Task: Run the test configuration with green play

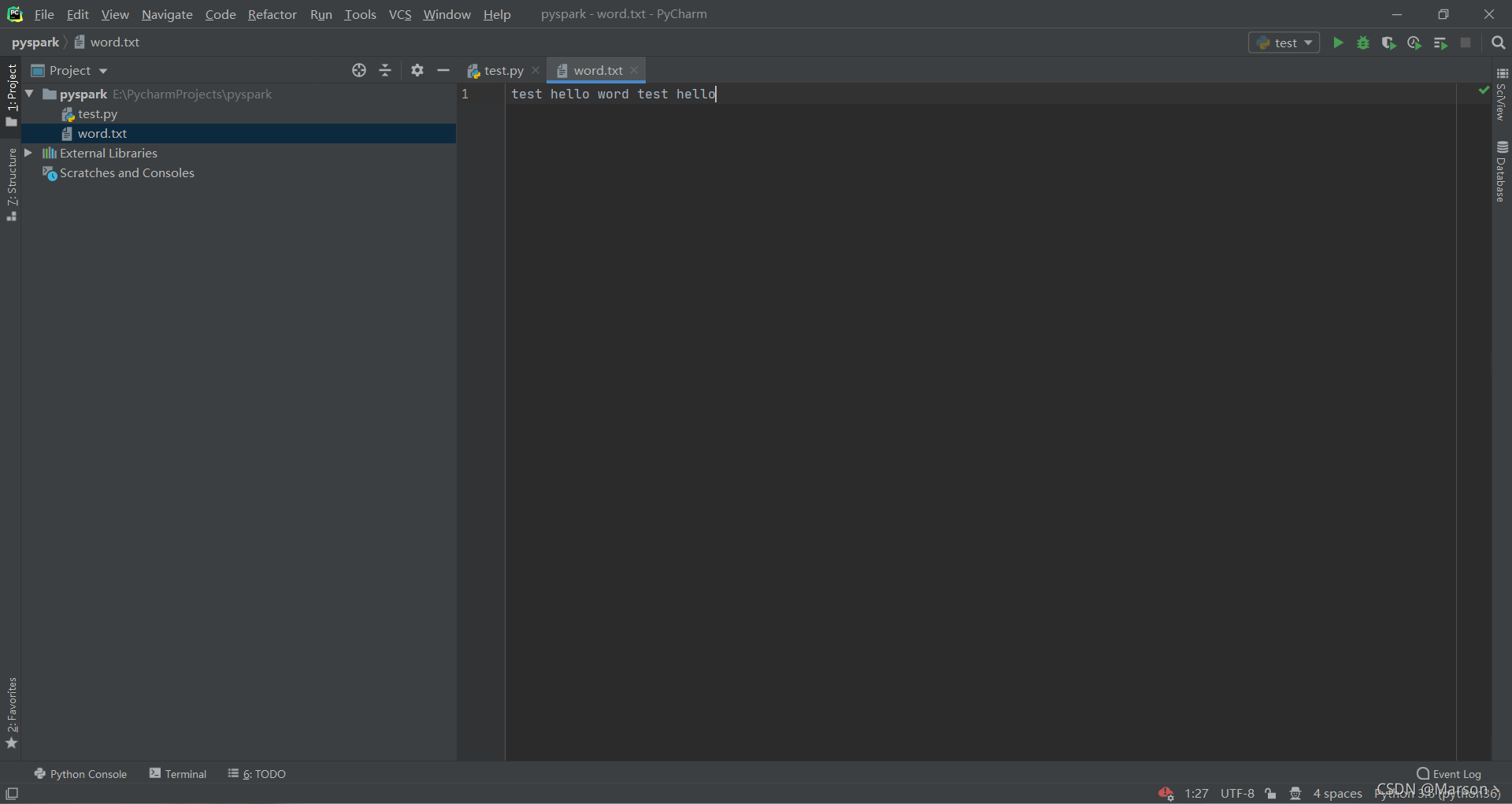Action: point(1337,43)
